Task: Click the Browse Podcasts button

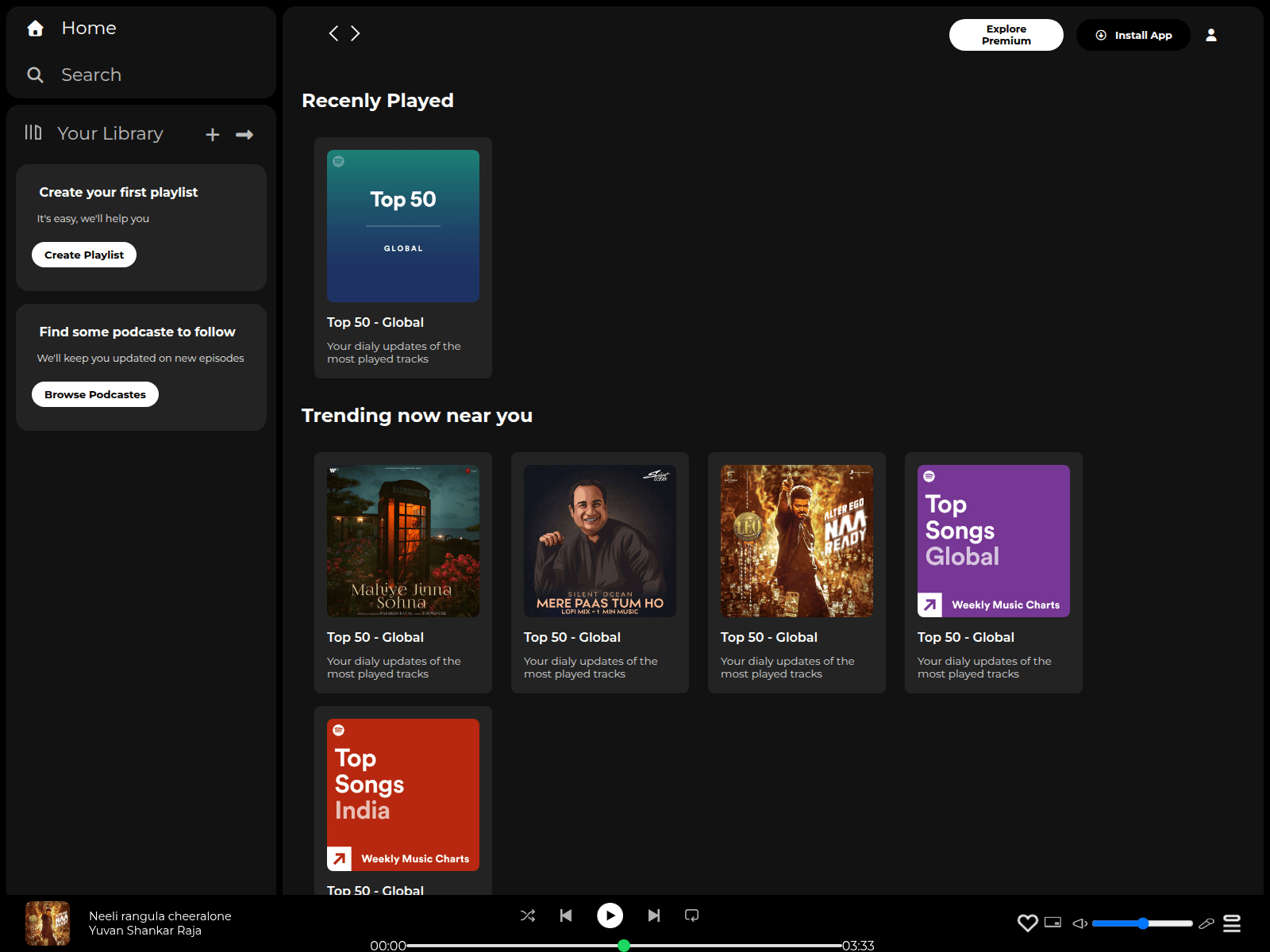Action: pos(95,394)
